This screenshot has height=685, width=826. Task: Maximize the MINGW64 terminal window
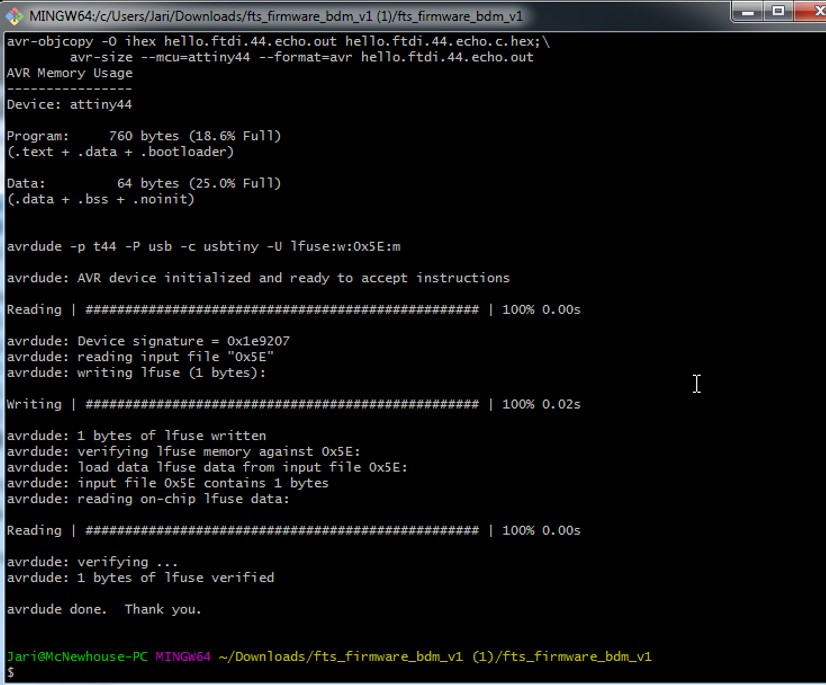click(x=778, y=11)
